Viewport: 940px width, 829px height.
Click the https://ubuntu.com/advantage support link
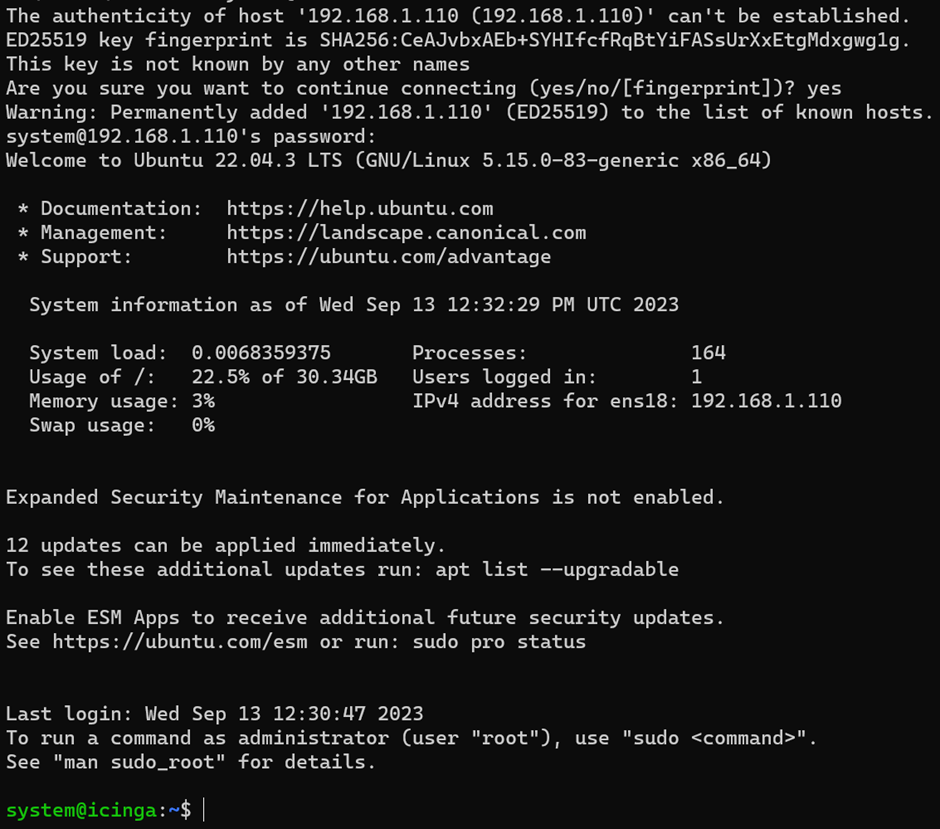[388, 257]
